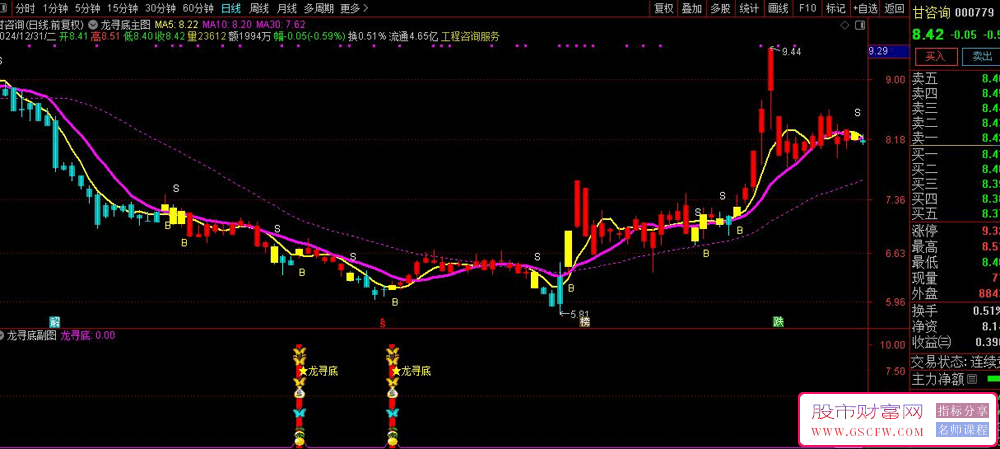Image resolution: width=1000 pixels, height=449 pixels.
Task: Select the 1分钟 period tab
Action: click(x=55, y=8)
